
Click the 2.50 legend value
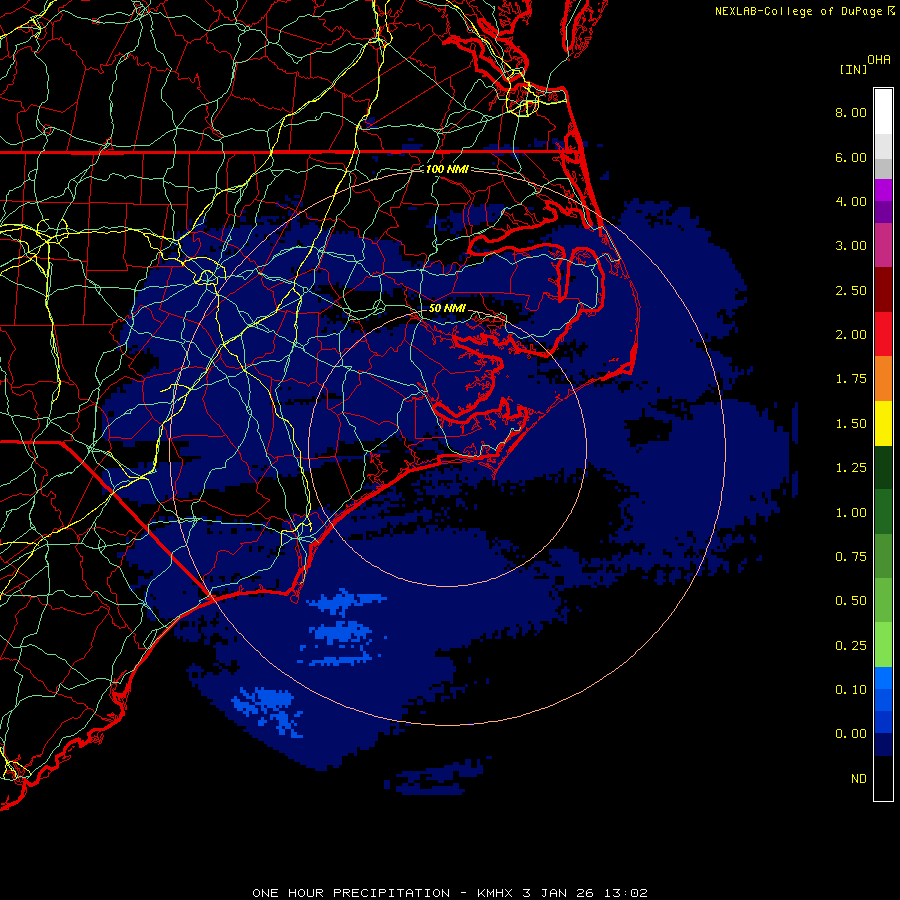(851, 290)
